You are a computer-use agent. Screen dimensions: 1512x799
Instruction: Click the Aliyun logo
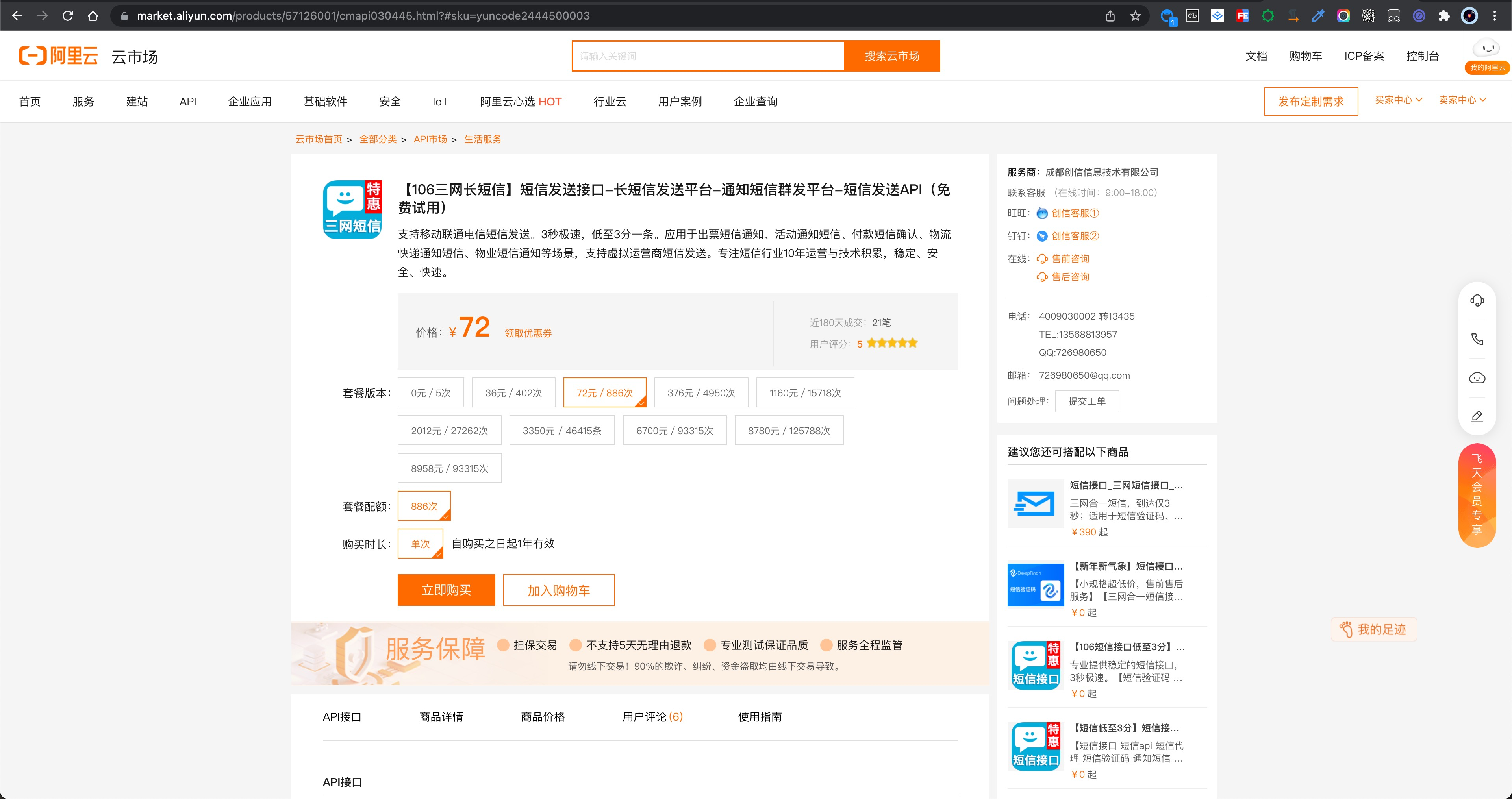pos(58,56)
